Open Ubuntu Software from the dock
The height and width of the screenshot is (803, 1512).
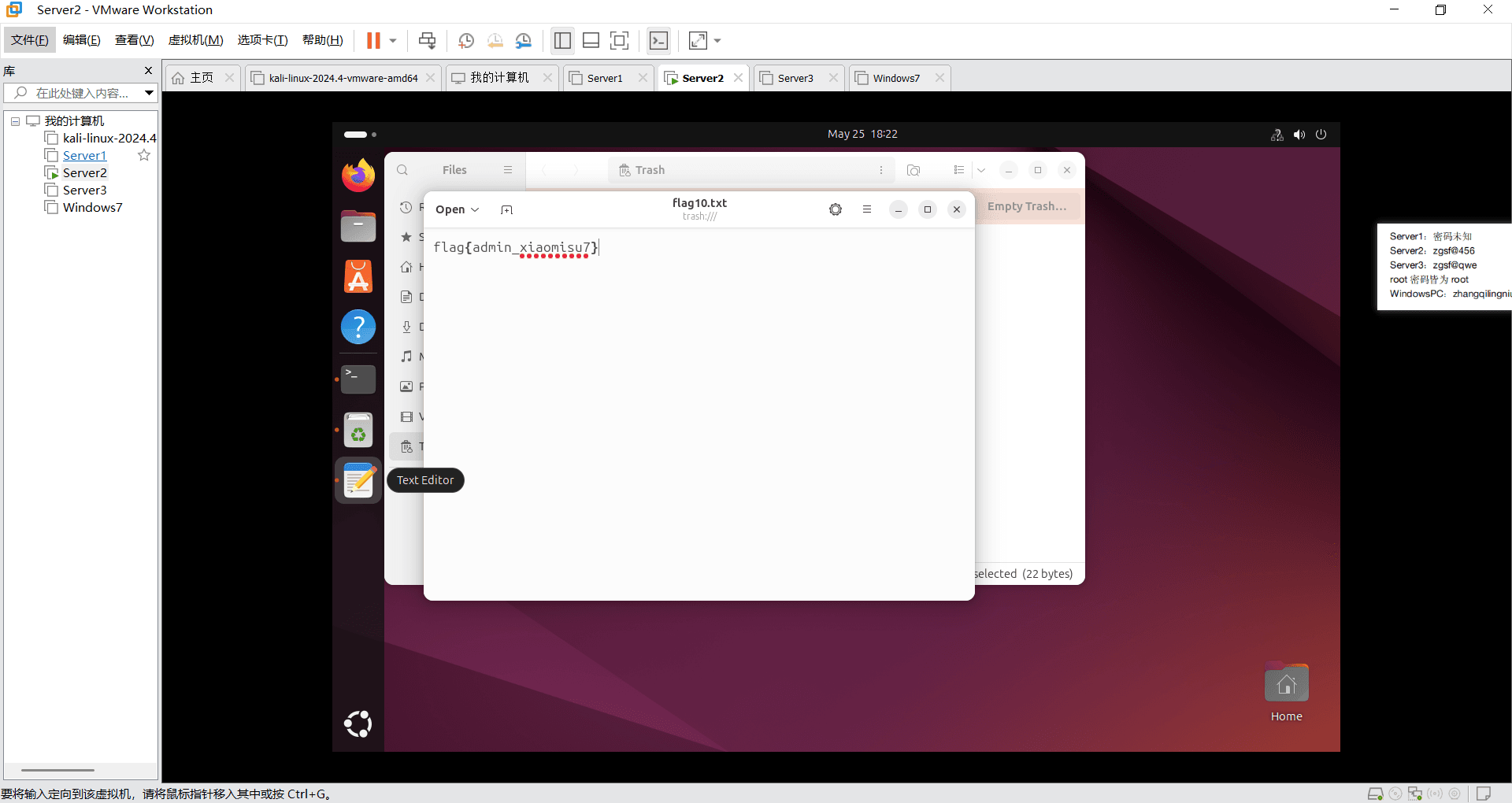tap(358, 276)
